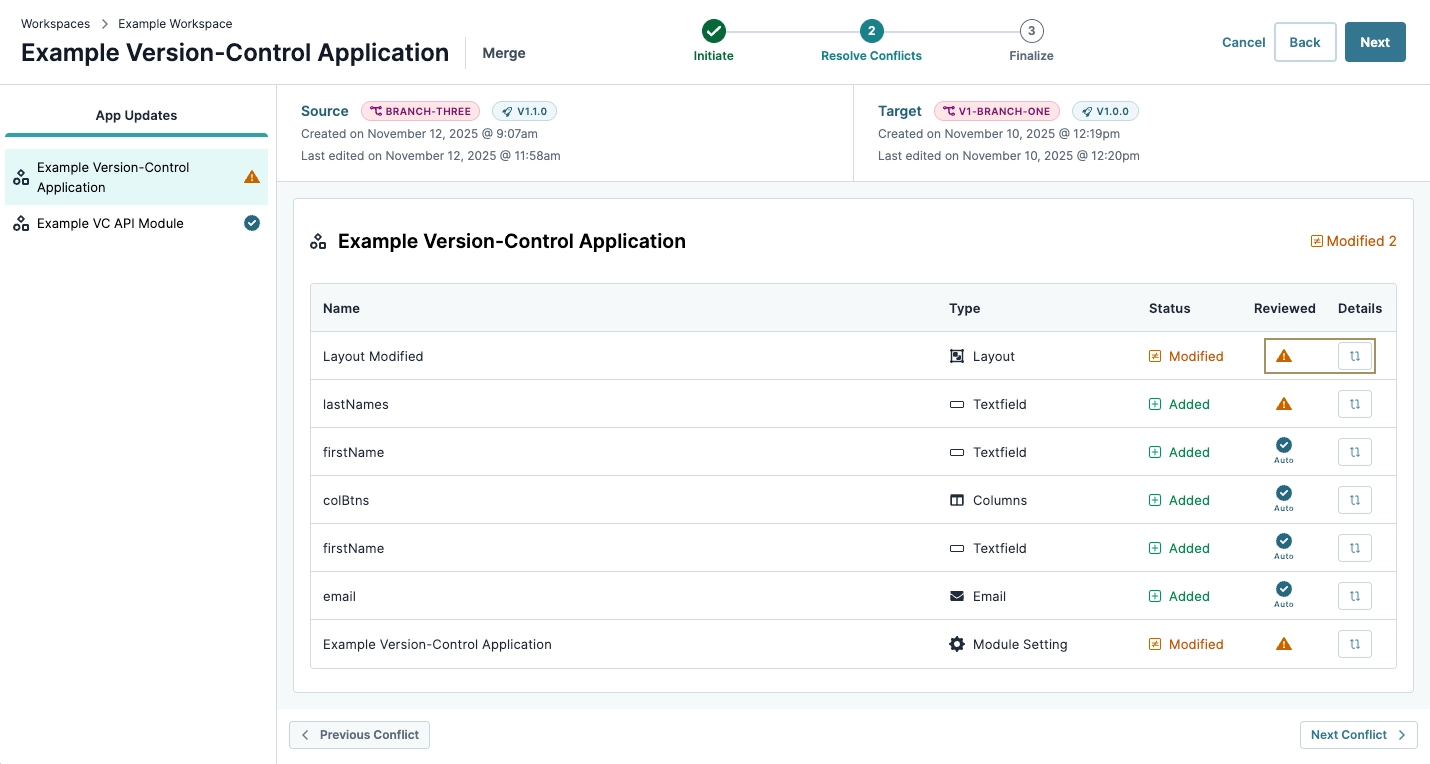The height and width of the screenshot is (764, 1430).
Task: Open the V1.1.0 source version tag
Action: [x=524, y=111]
